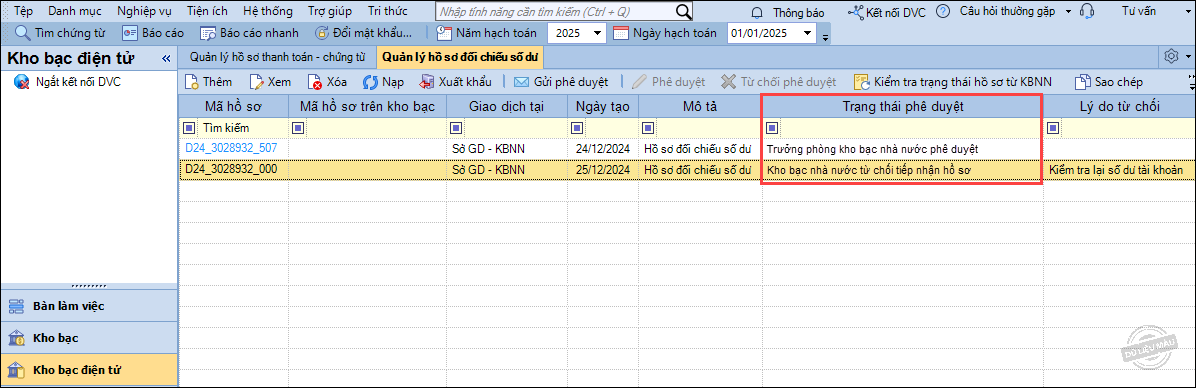Click Tìm chứng từ toolbar button
Screen dimensions: 1196x388
tap(60, 33)
